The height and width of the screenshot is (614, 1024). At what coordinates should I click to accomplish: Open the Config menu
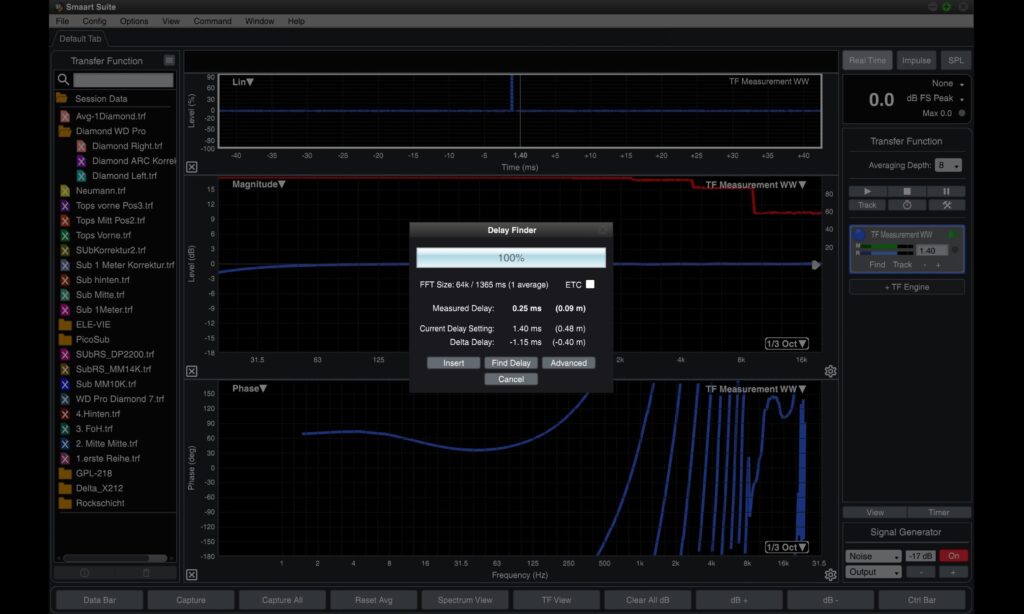click(x=94, y=21)
